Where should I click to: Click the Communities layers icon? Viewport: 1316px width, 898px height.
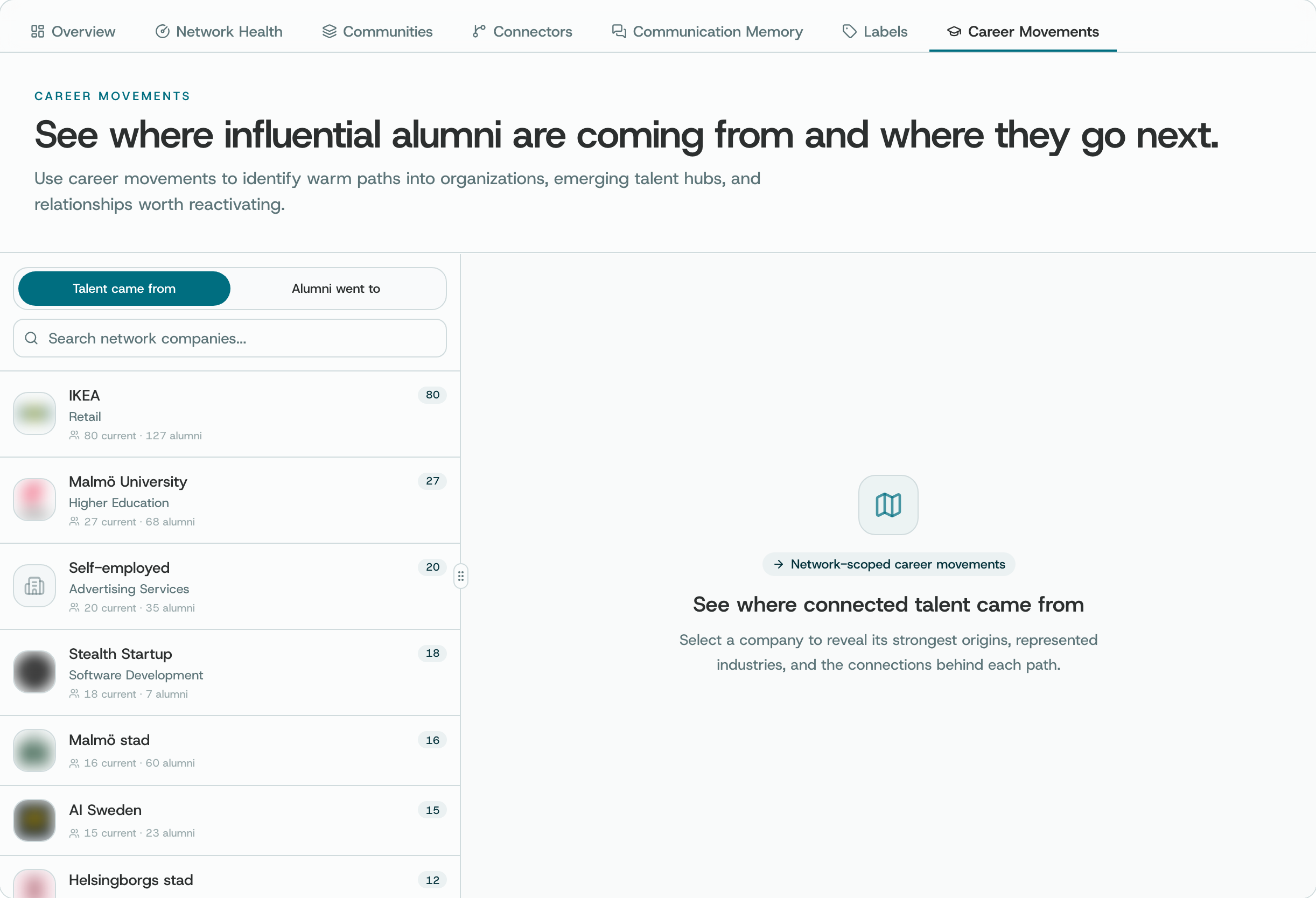click(x=329, y=32)
